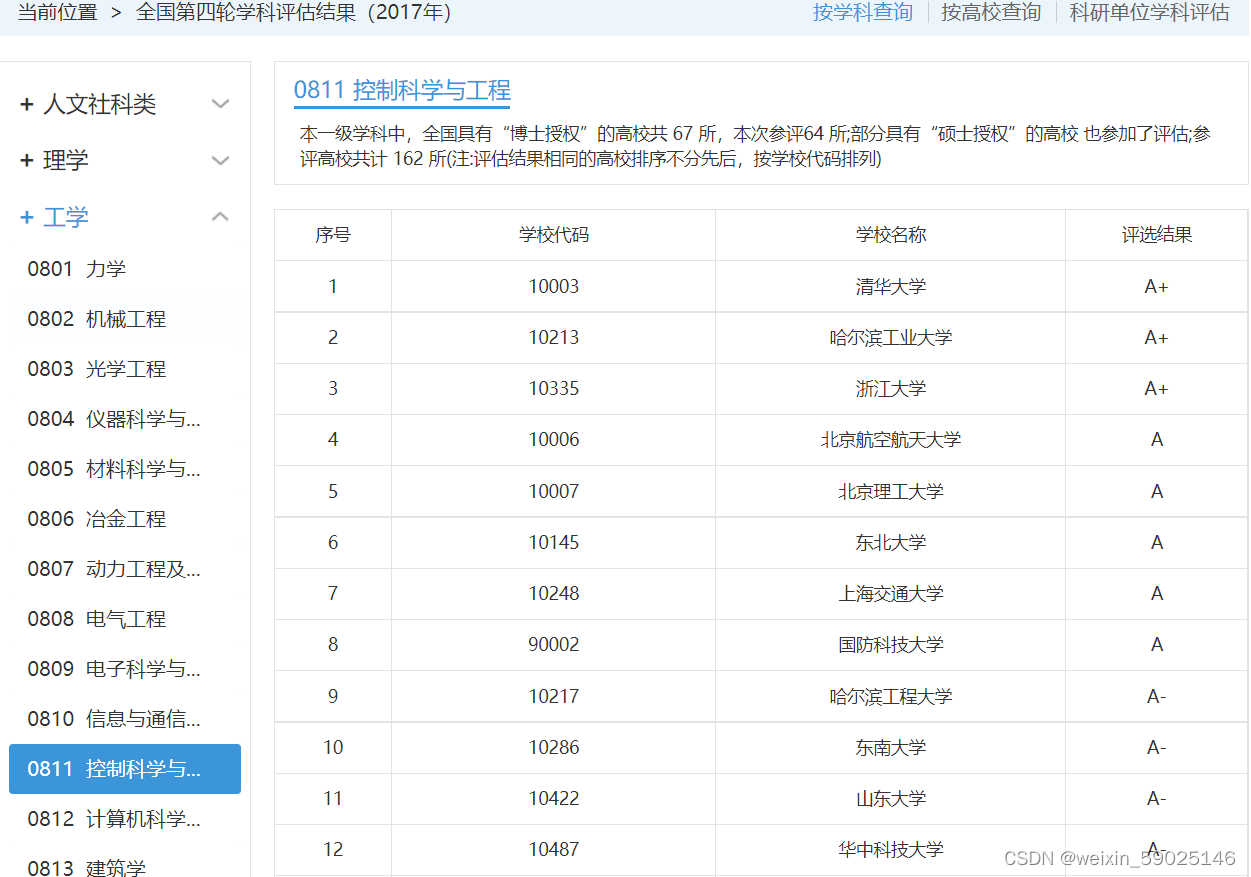Select 0804 仪器科学与... in sidebar
Screen dimensions: 1251x877
[x=114, y=419]
